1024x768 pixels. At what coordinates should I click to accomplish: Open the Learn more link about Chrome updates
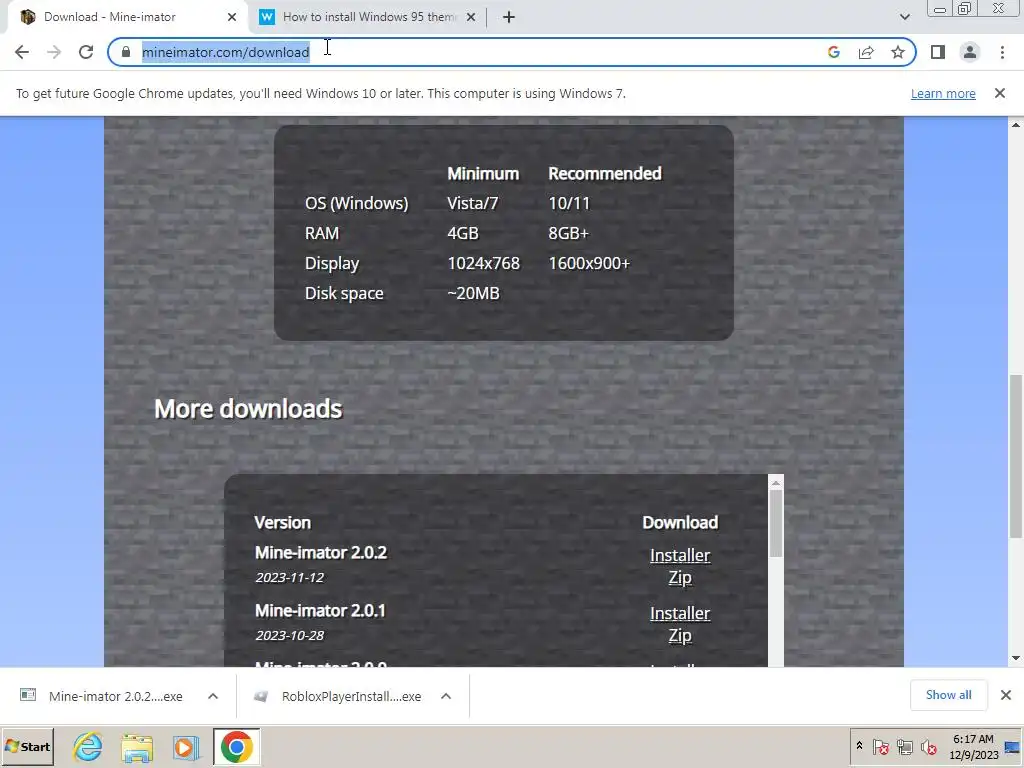[x=943, y=93]
